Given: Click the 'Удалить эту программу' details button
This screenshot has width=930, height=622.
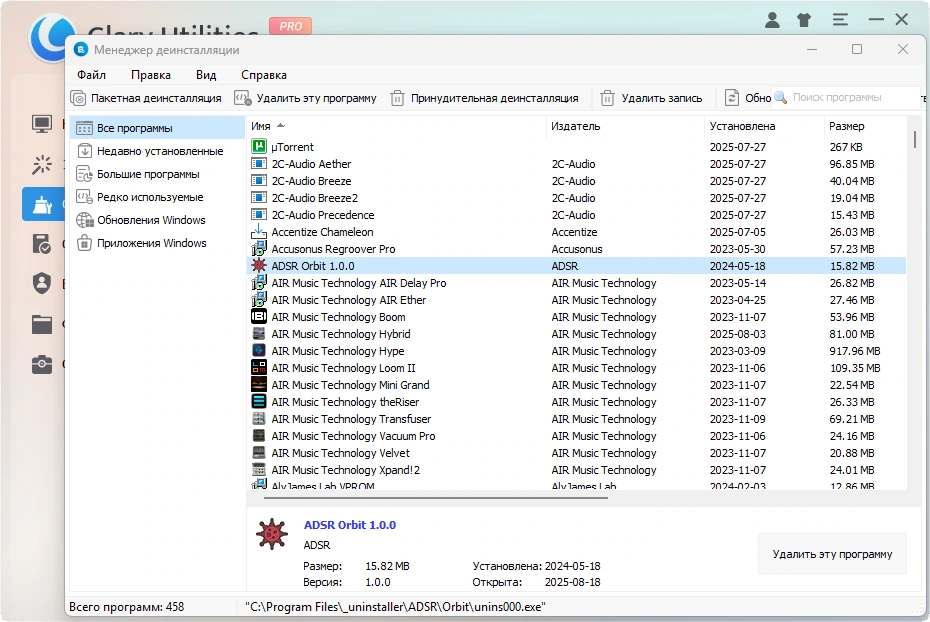Looking at the screenshot, I should 832,554.
